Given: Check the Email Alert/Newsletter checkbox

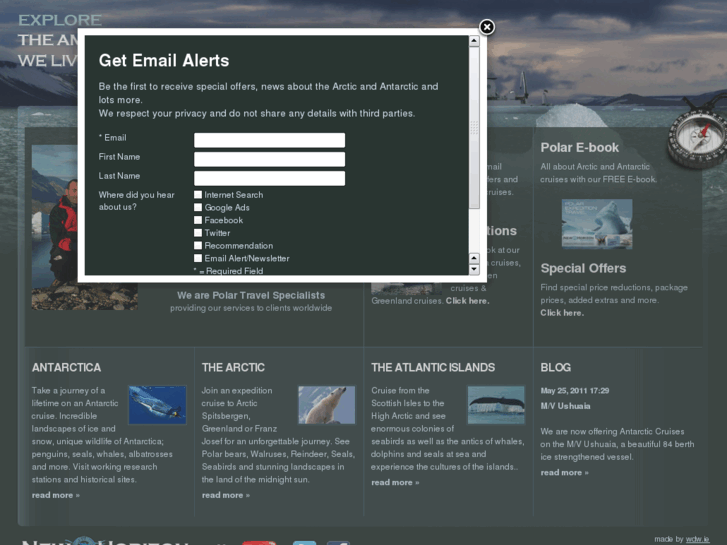Looking at the screenshot, I should coord(198,258).
